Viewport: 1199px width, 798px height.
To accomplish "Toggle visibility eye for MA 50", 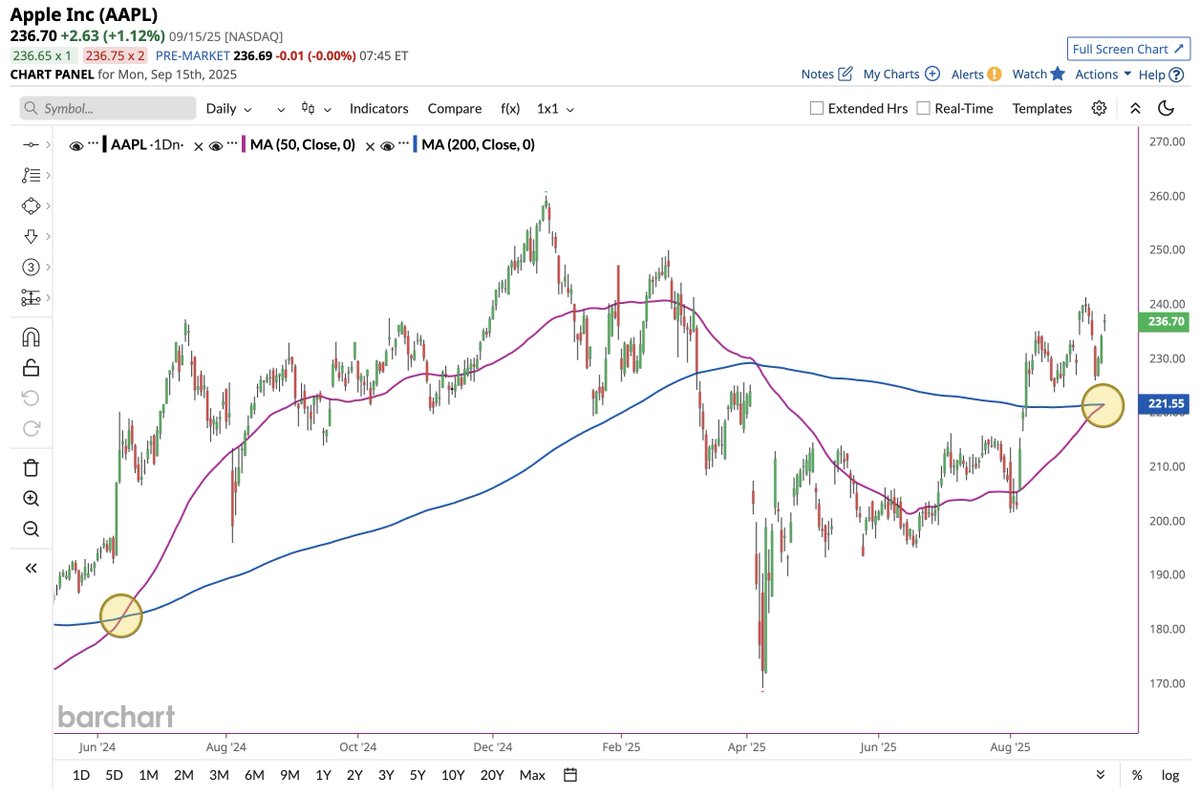I will point(216,145).
